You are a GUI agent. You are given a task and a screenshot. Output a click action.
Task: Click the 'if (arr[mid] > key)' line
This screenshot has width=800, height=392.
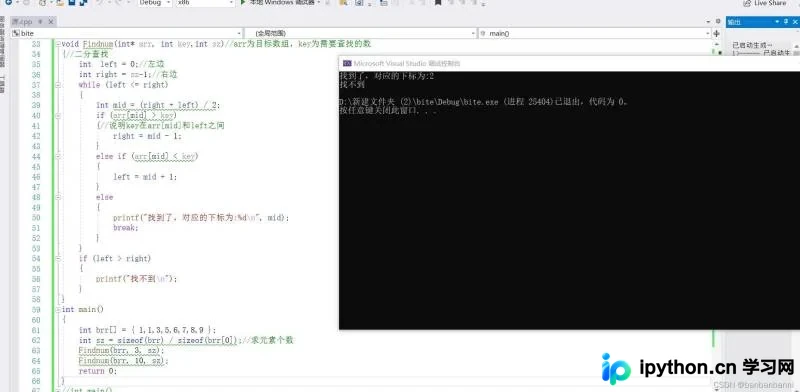[x=136, y=115]
